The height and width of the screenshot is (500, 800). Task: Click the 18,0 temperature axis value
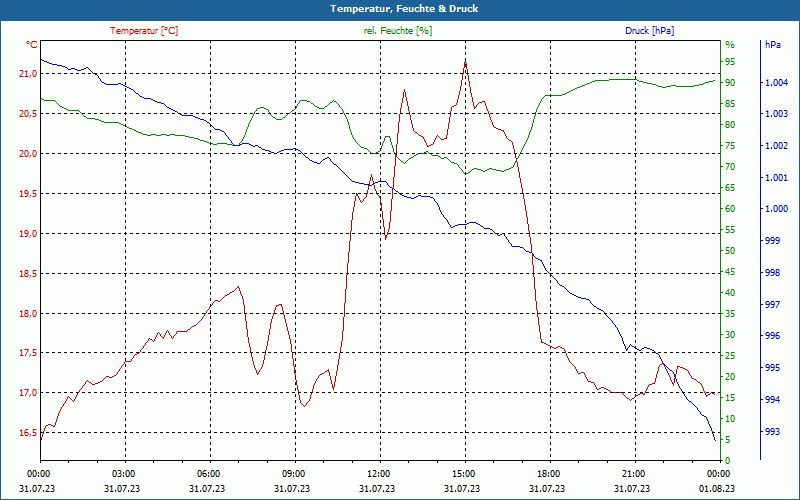tap(28, 313)
